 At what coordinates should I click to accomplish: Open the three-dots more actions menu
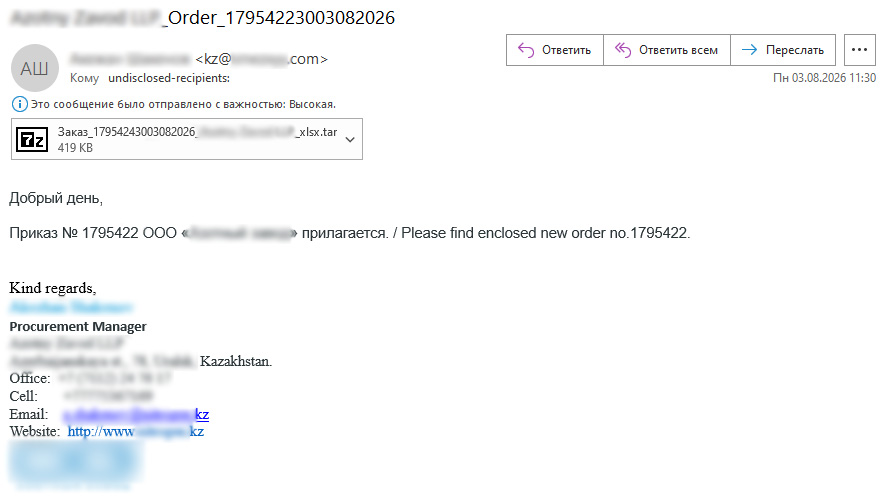click(859, 50)
